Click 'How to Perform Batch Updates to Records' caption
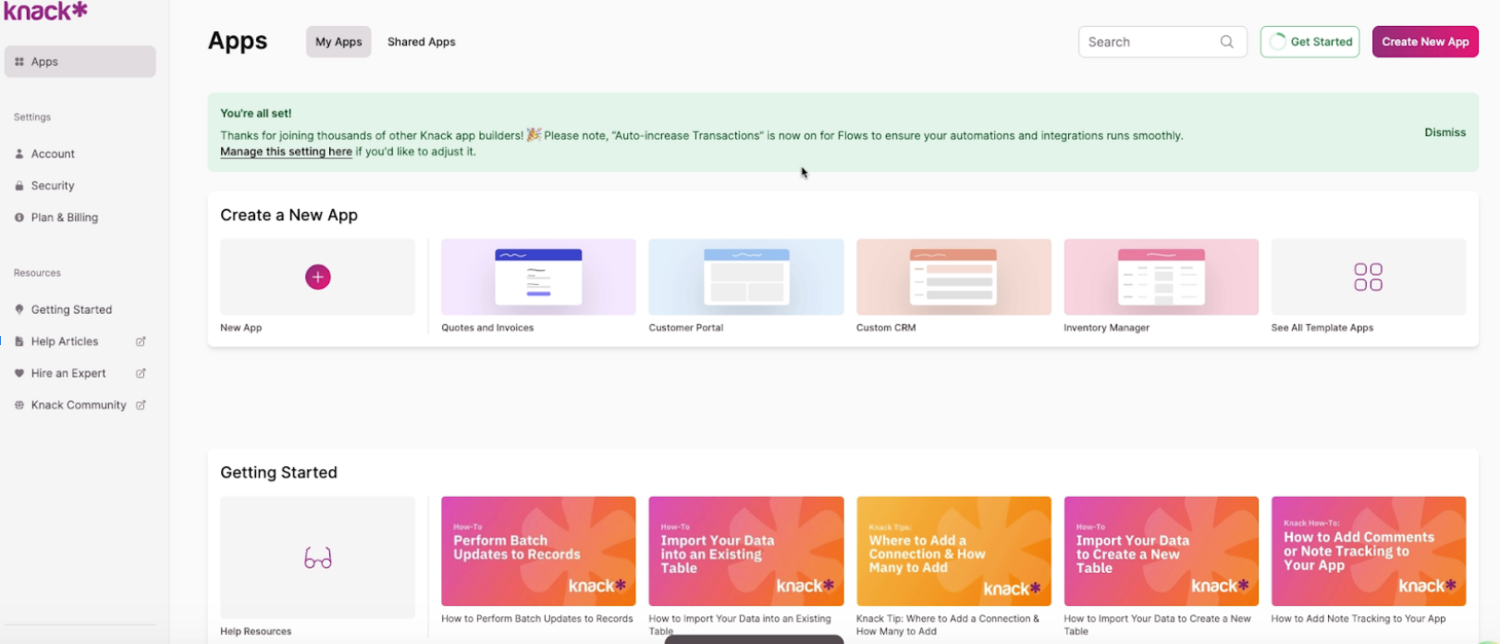This screenshot has height=644, width=1500. (537, 619)
